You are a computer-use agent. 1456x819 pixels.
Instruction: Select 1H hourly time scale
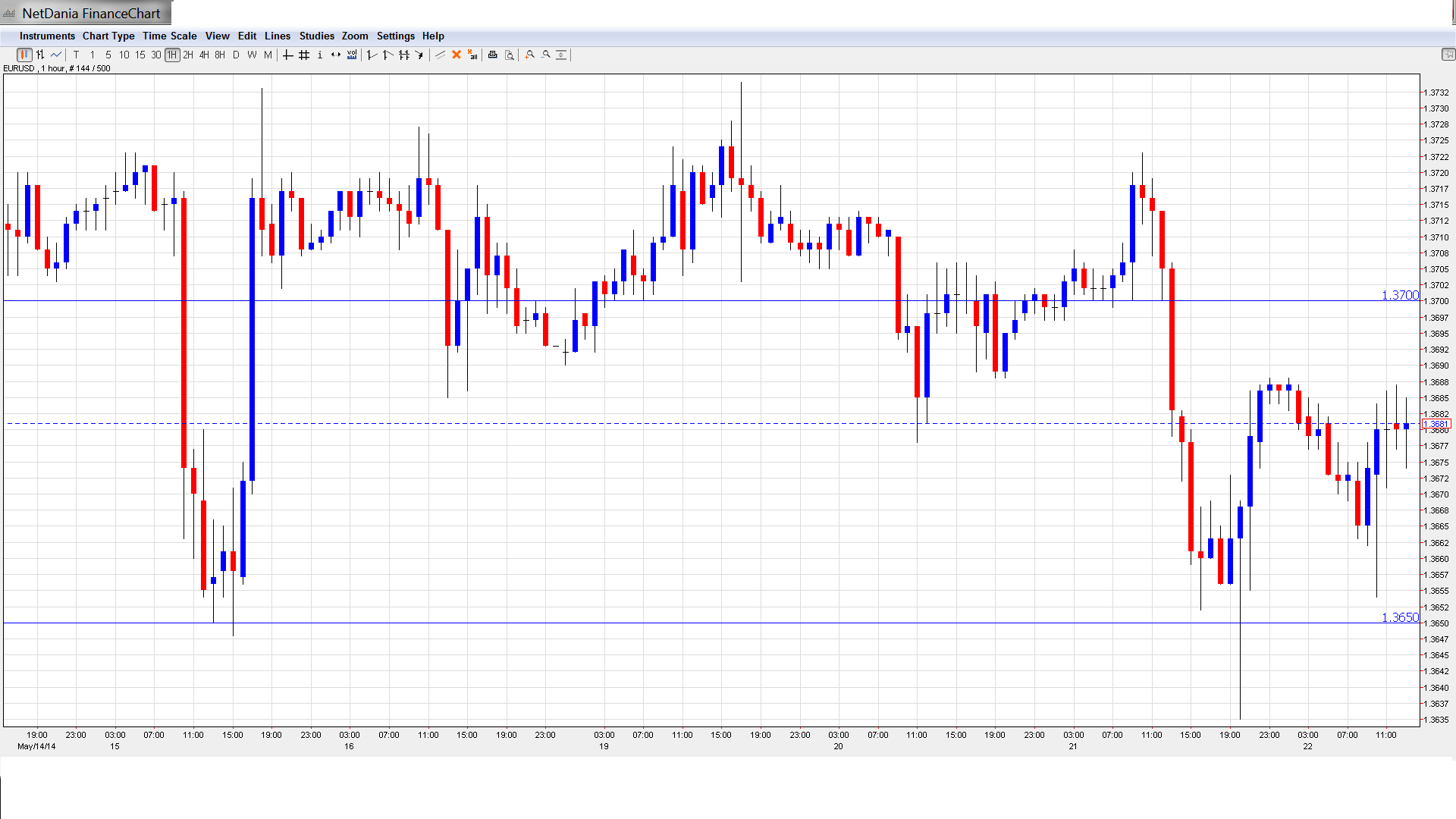172,55
